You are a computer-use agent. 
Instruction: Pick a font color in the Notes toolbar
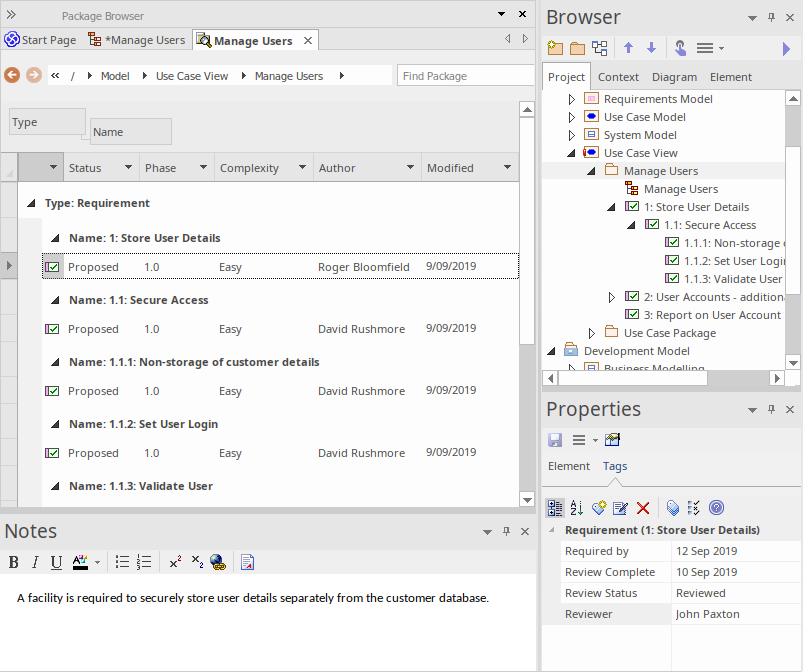pyautogui.click(x=79, y=562)
